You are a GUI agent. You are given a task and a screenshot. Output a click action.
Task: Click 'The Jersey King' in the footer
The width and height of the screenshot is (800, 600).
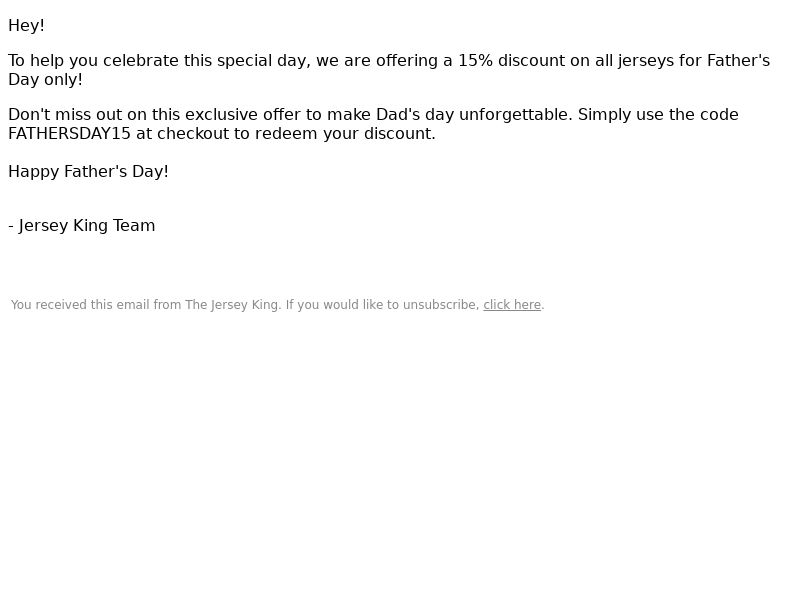coord(232,305)
